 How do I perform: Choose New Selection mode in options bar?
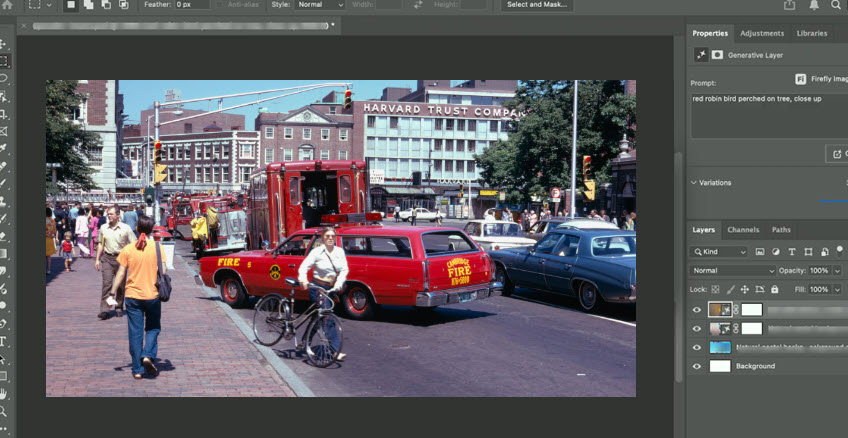[71, 4]
